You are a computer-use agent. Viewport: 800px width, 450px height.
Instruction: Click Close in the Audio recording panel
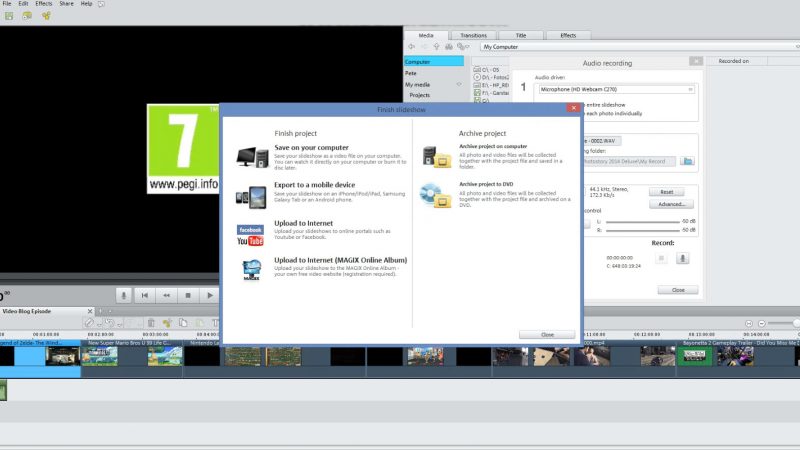678,290
